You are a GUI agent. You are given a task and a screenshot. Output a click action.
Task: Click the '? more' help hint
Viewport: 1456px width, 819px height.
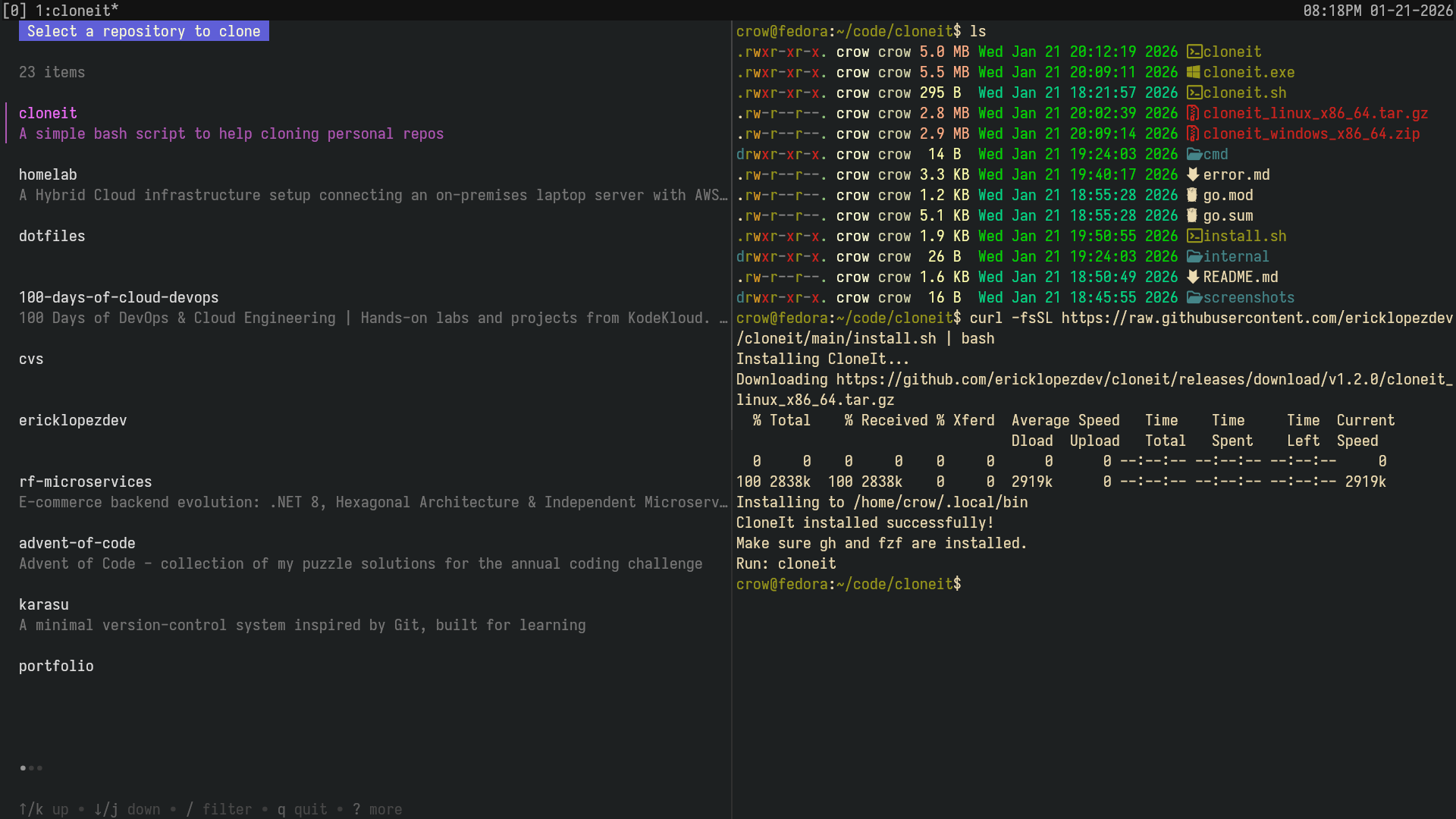377,809
